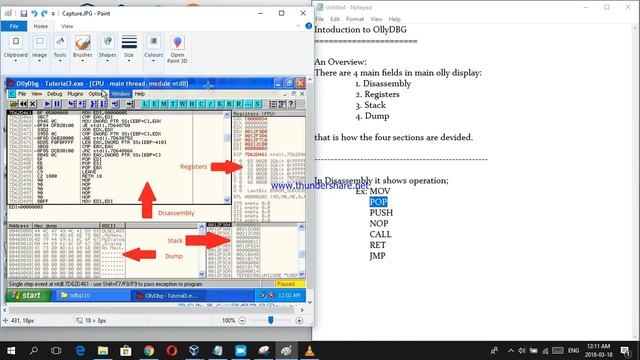
Task: Open the File tab in Paint
Action: pos(14,26)
